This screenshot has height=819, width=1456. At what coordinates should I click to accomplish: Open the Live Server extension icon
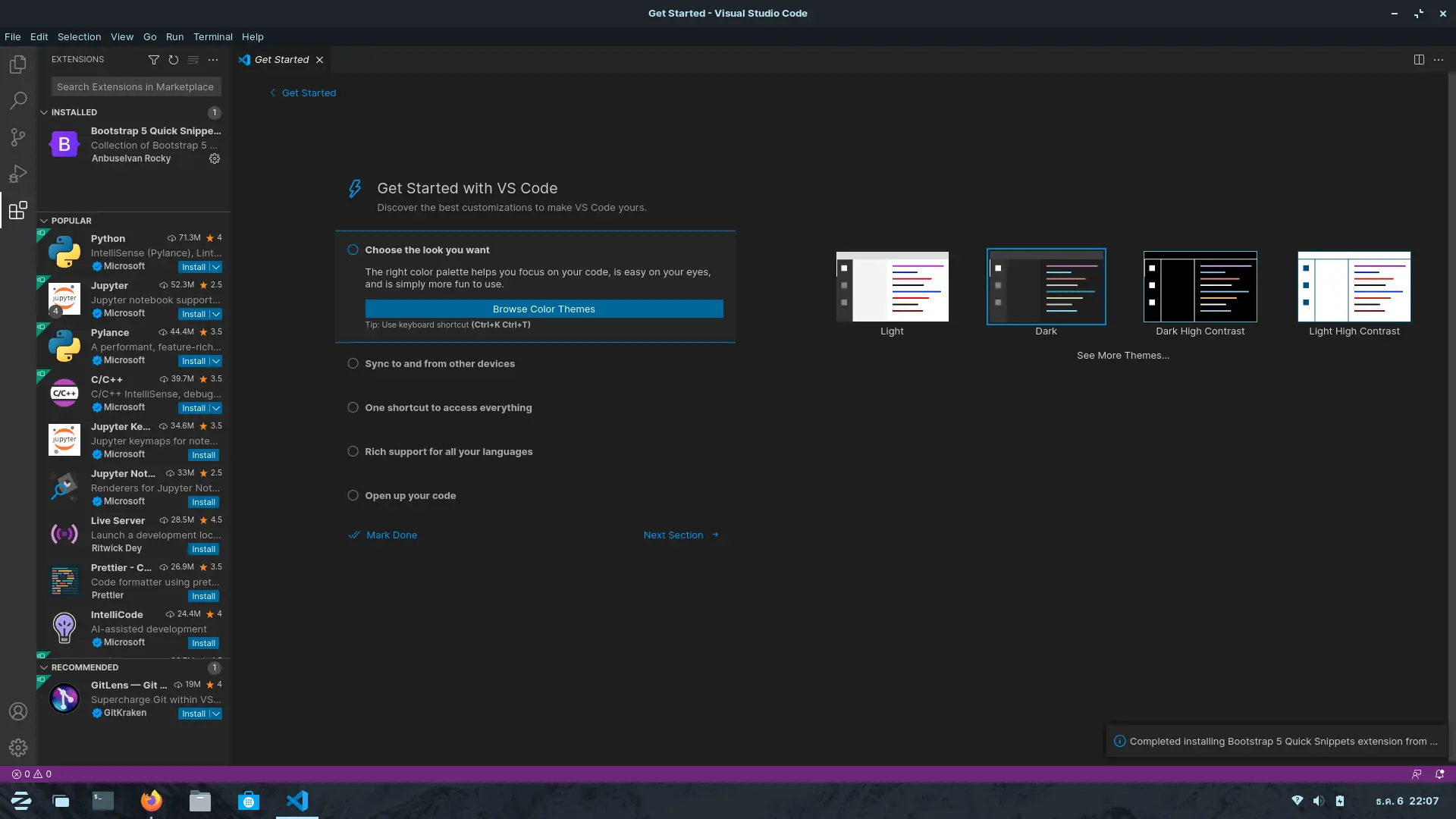click(x=64, y=534)
